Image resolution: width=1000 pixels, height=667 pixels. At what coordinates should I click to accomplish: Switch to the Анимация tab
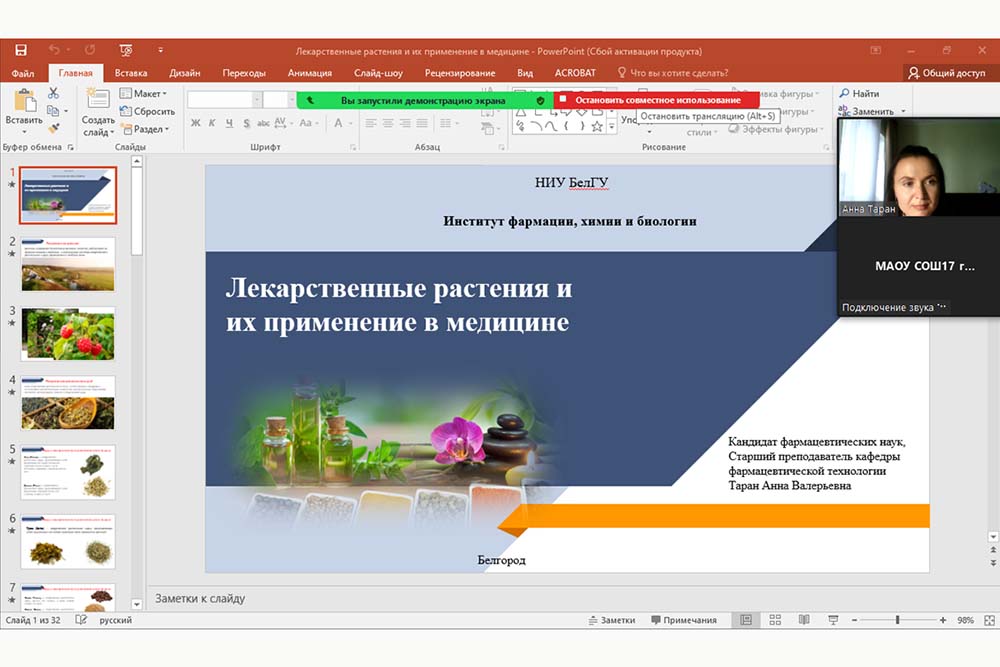click(x=310, y=73)
